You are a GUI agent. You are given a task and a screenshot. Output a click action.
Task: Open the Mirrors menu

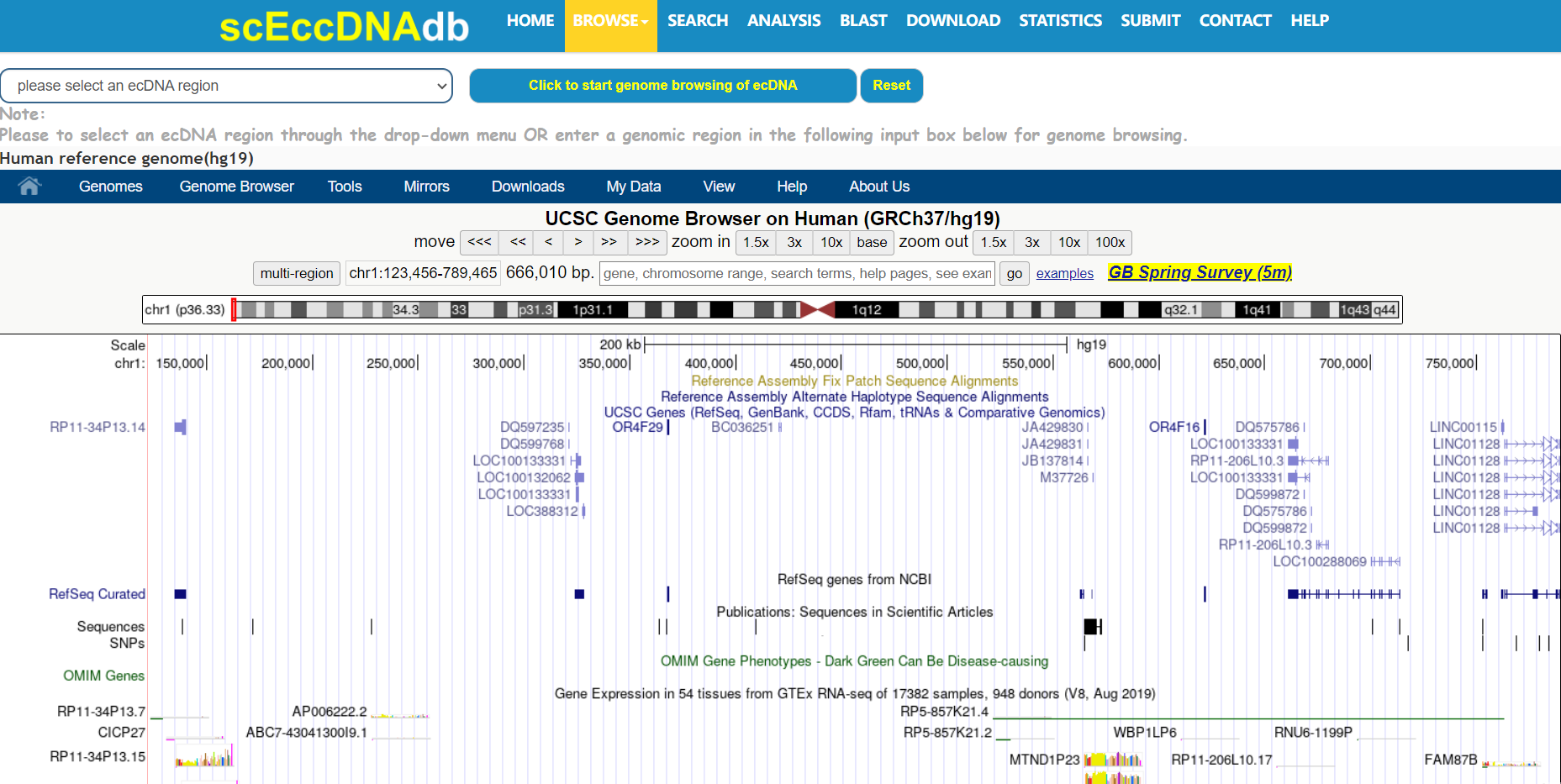(x=427, y=187)
